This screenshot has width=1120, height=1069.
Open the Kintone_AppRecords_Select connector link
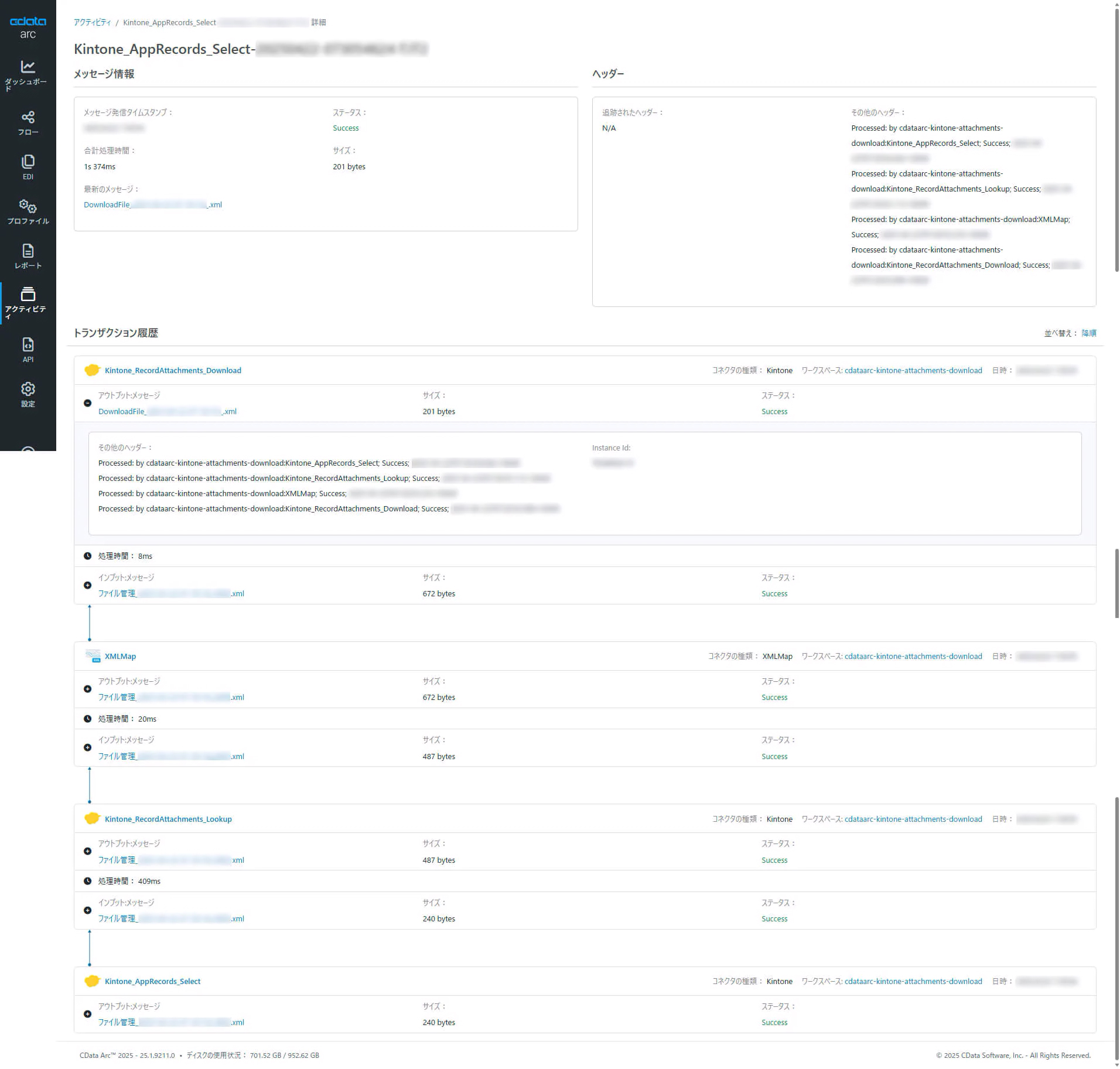pyautogui.click(x=152, y=981)
